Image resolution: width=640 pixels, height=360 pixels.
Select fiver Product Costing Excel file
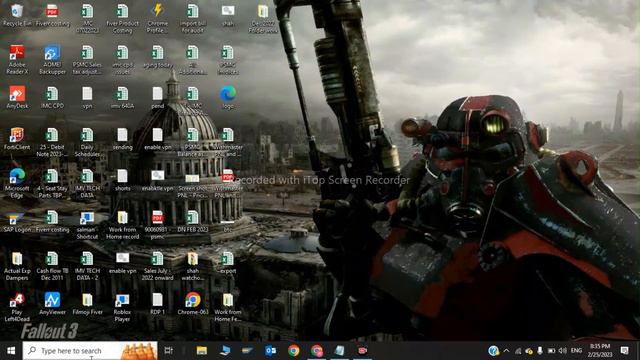point(122,18)
